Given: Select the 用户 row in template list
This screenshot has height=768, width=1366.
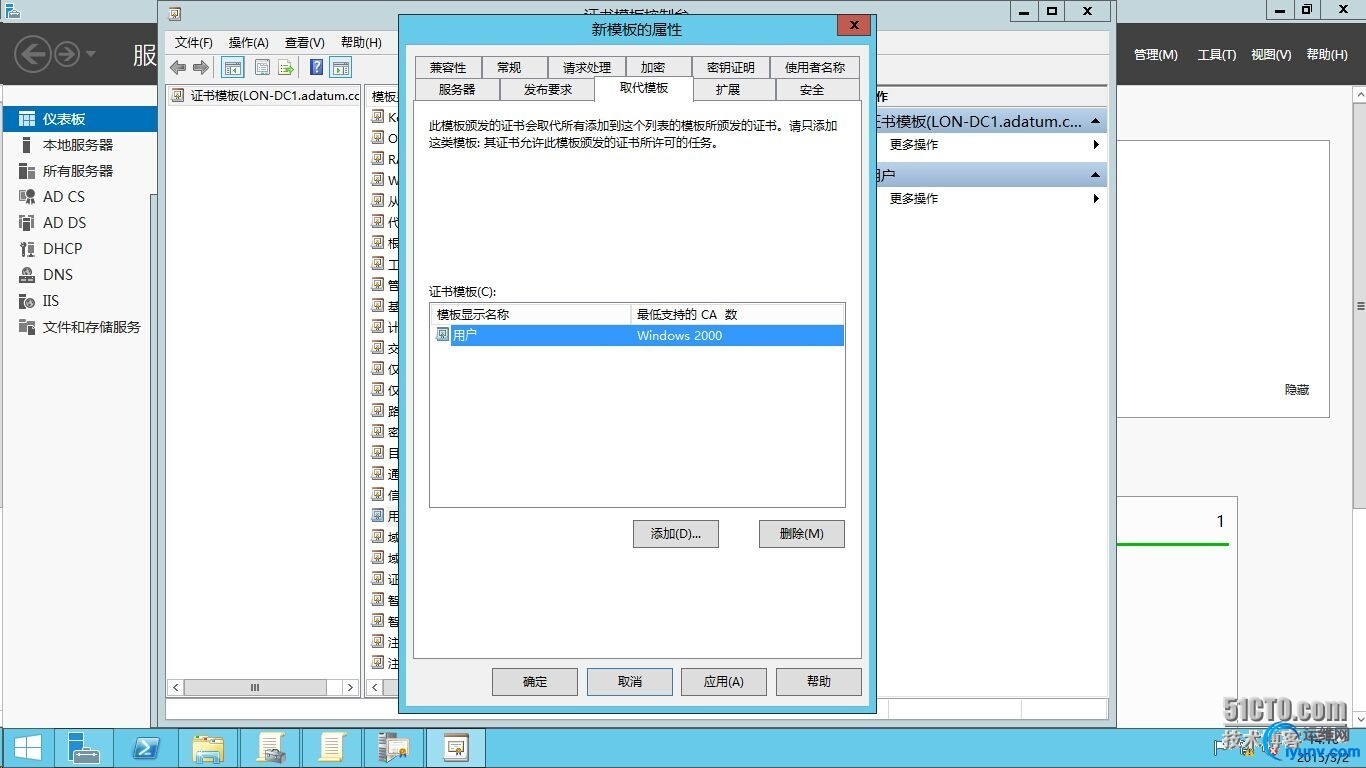Looking at the screenshot, I should click(x=638, y=336).
